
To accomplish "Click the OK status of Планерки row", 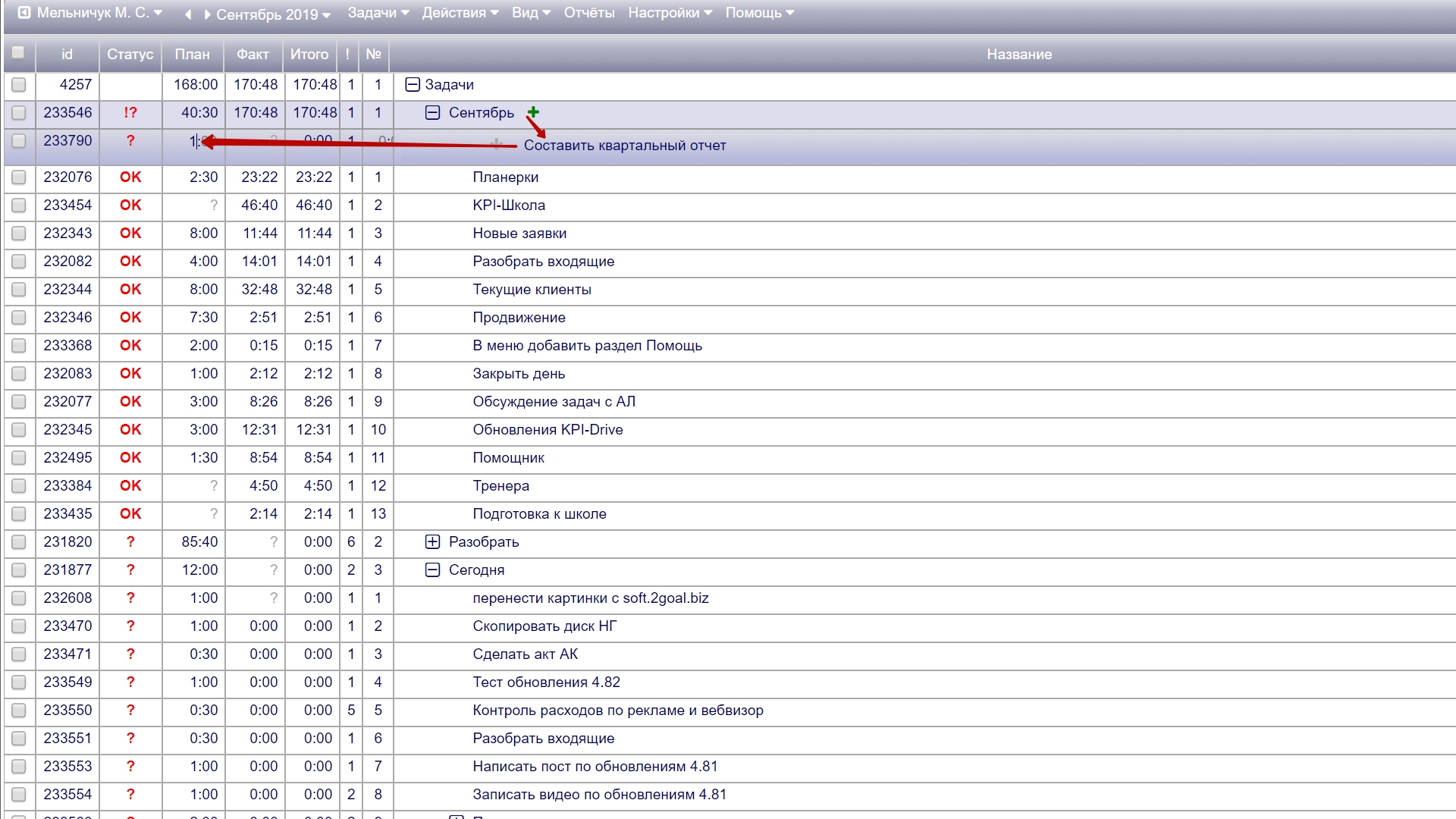I will pos(130,177).
